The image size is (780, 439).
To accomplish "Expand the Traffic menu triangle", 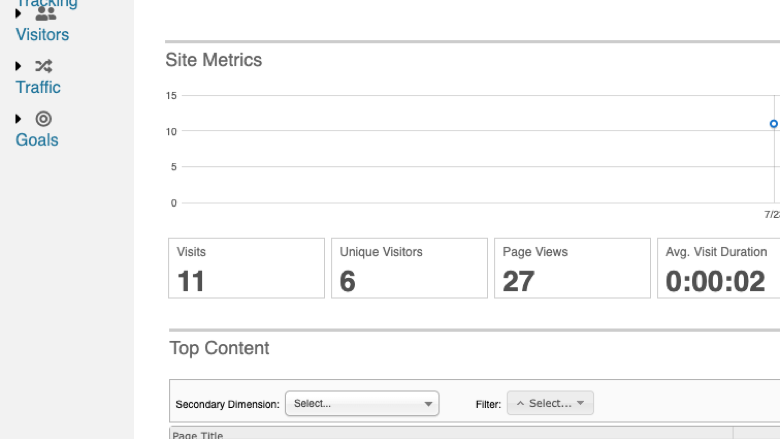I will pyautogui.click(x=18, y=66).
